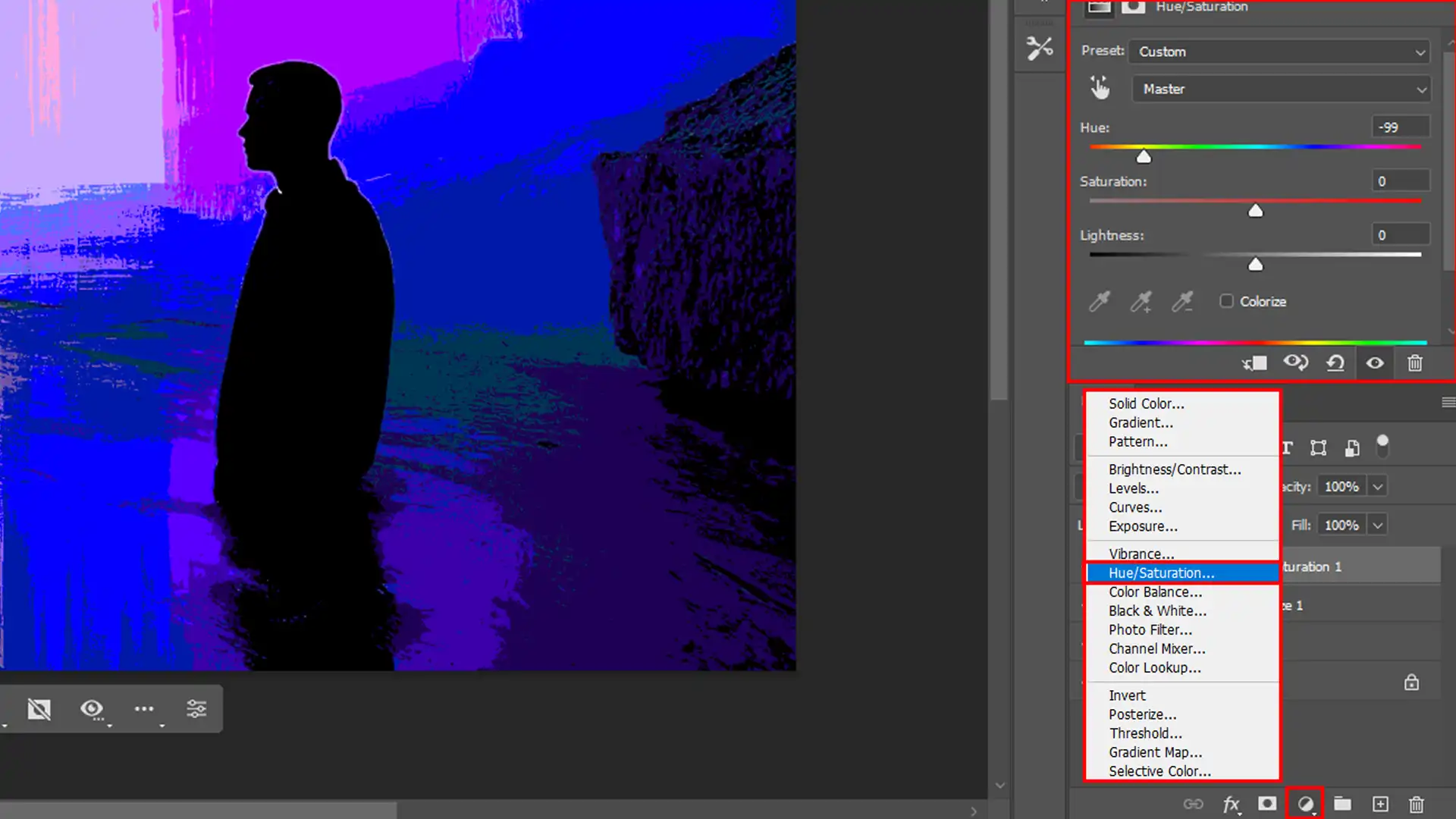Viewport: 1456px width, 819px height.
Task: Expand the Opacity percentage dropdown
Action: coord(1377,486)
